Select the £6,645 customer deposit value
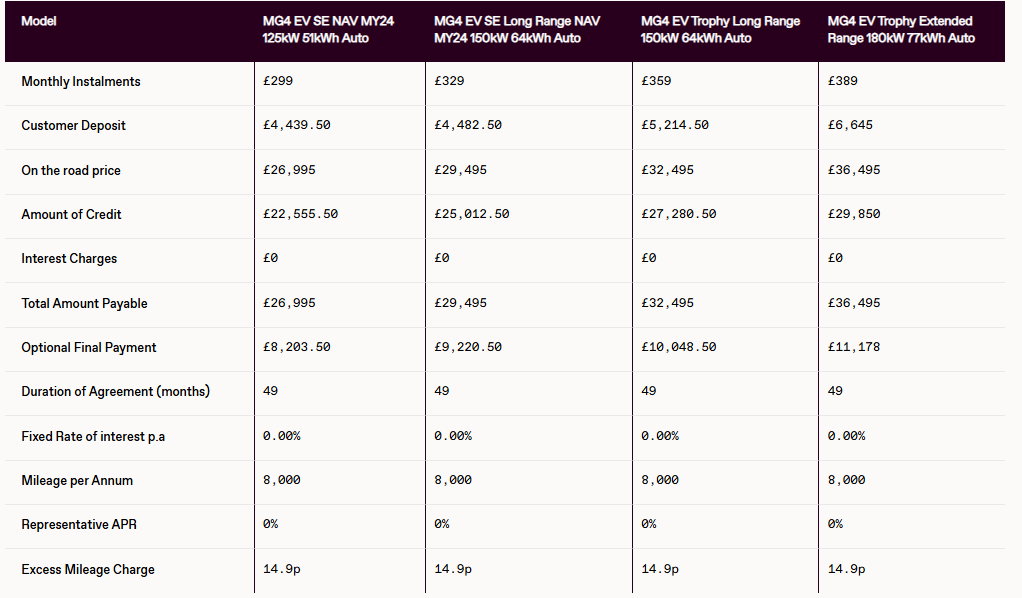The height and width of the screenshot is (598, 1022). 850,125
